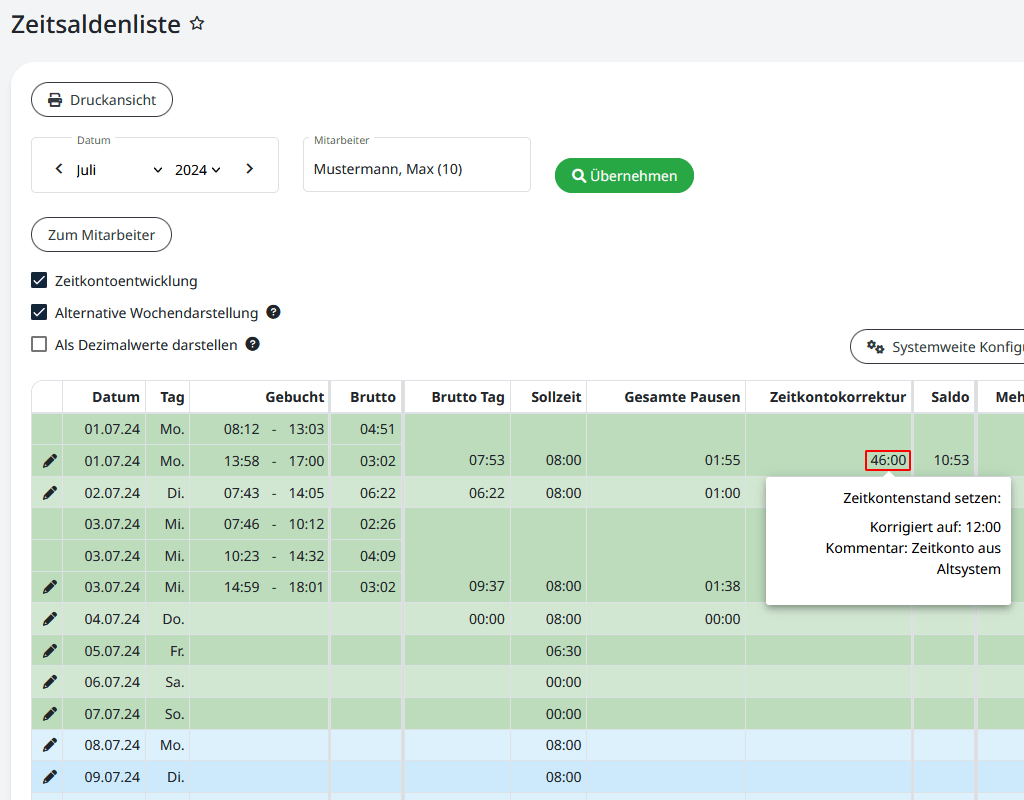The width and height of the screenshot is (1024, 800).
Task: Open Systemweite Konfiguration settings
Action: [x=940, y=347]
